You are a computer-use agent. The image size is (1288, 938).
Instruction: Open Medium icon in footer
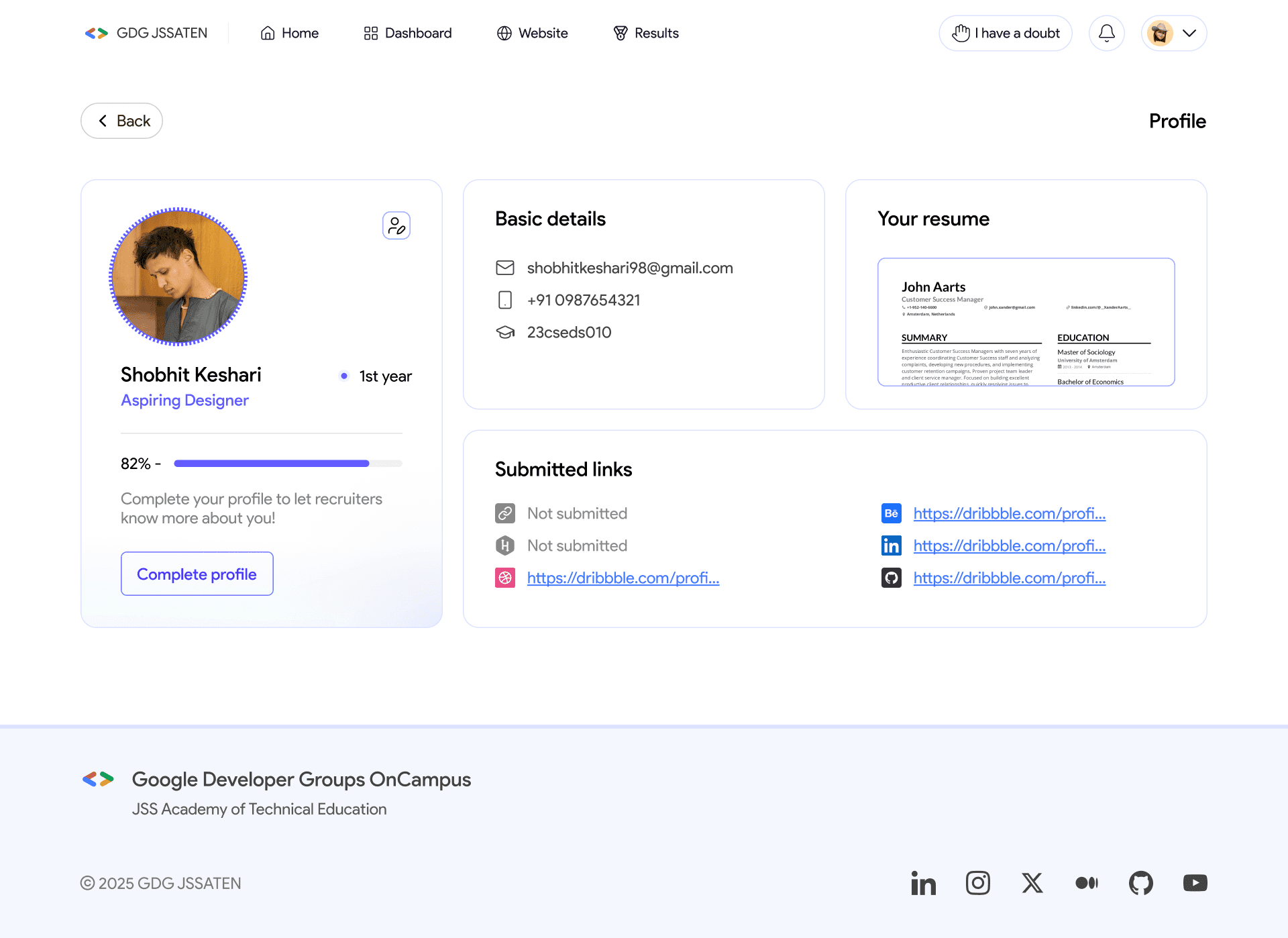1086,883
